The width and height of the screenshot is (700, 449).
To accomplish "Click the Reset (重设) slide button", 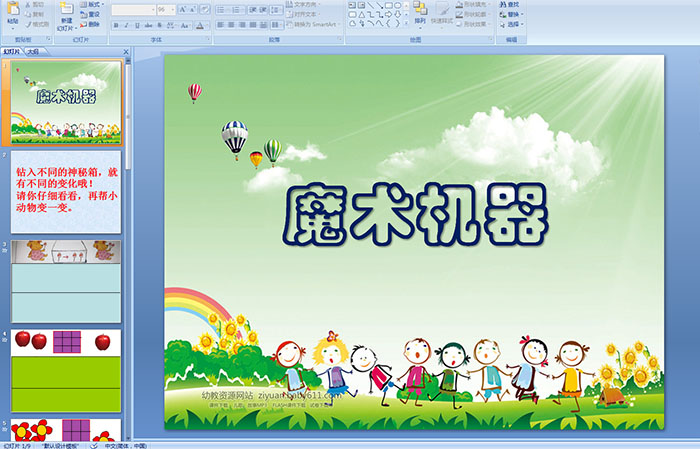I will (x=90, y=14).
